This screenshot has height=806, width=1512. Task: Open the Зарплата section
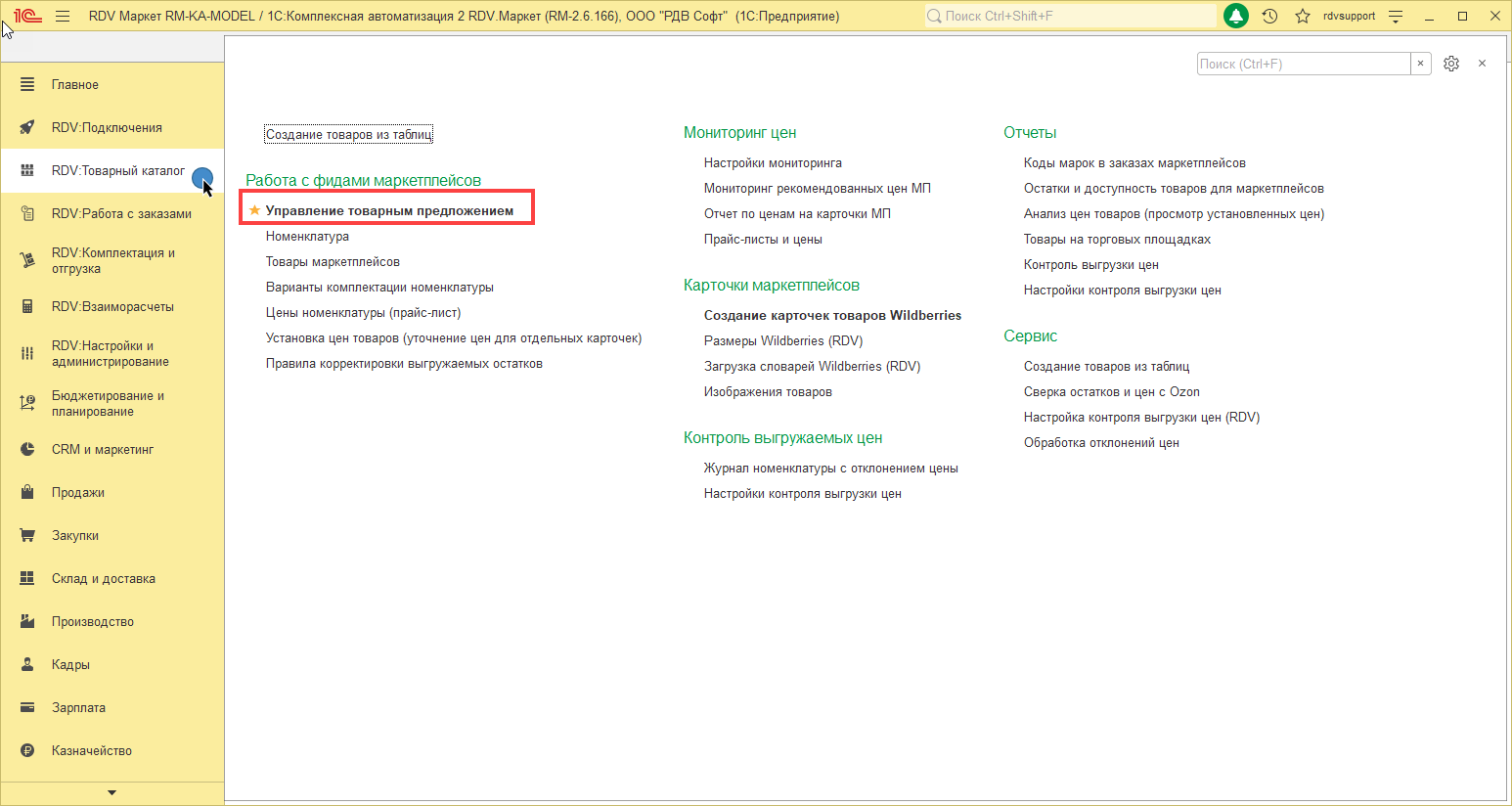coord(112,708)
